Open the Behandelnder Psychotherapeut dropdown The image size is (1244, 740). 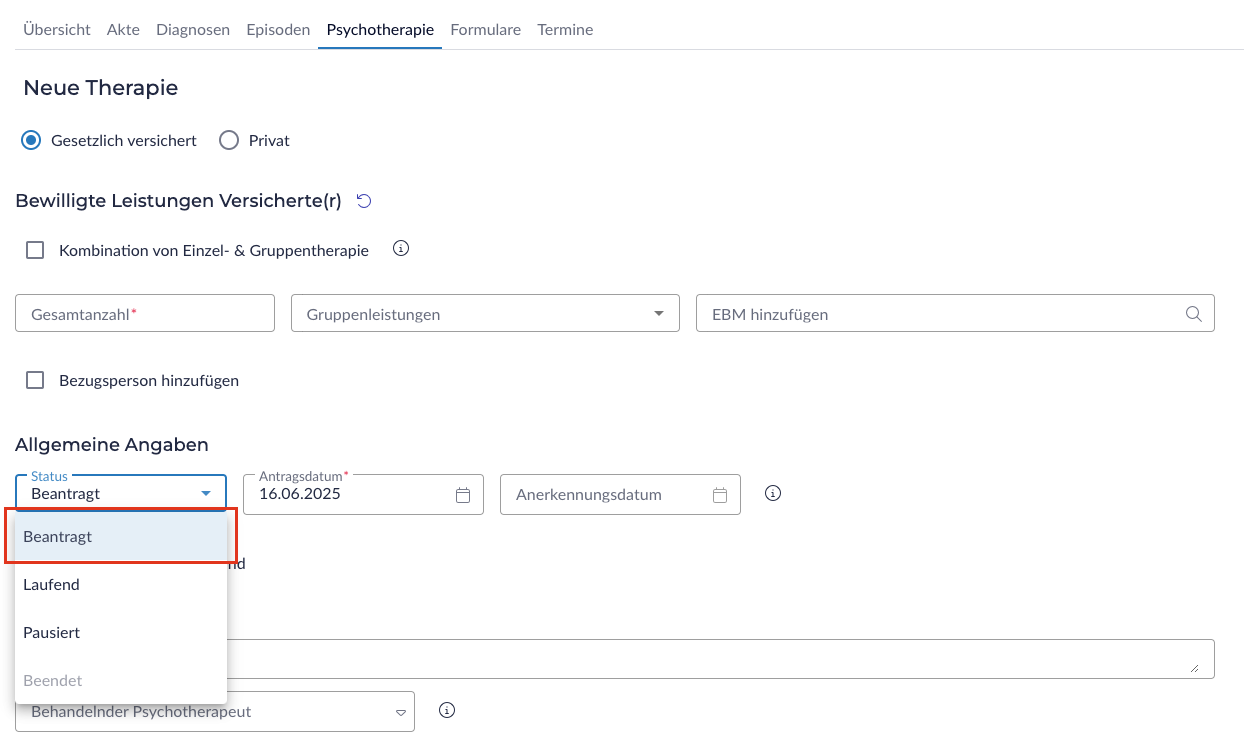tap(400, 713)
